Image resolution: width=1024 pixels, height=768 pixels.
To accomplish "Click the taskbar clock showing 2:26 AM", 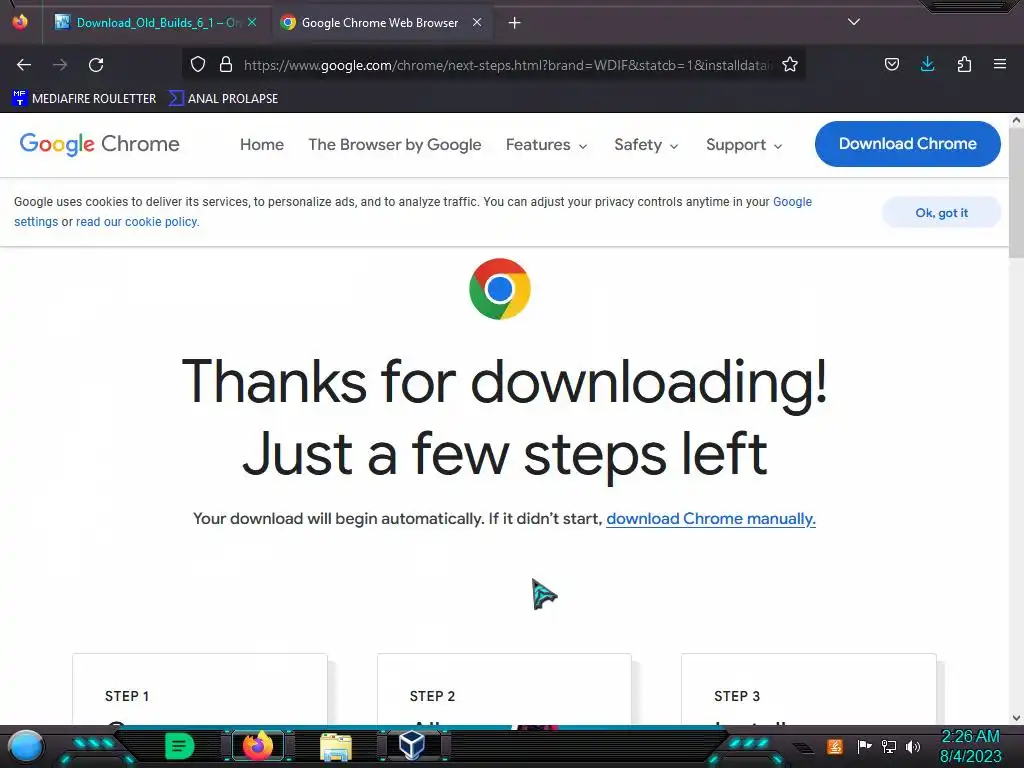I will pos(970,746).
